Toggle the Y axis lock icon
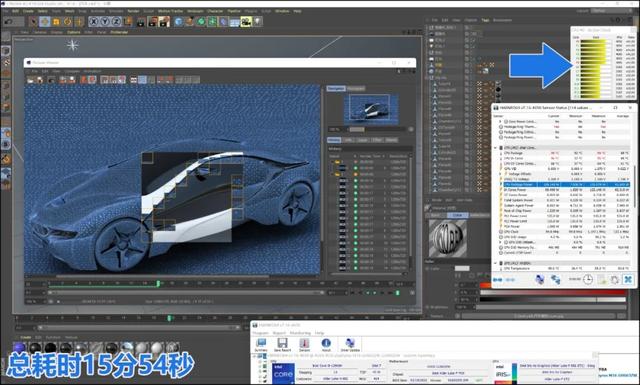 click(x=105, y=21)
